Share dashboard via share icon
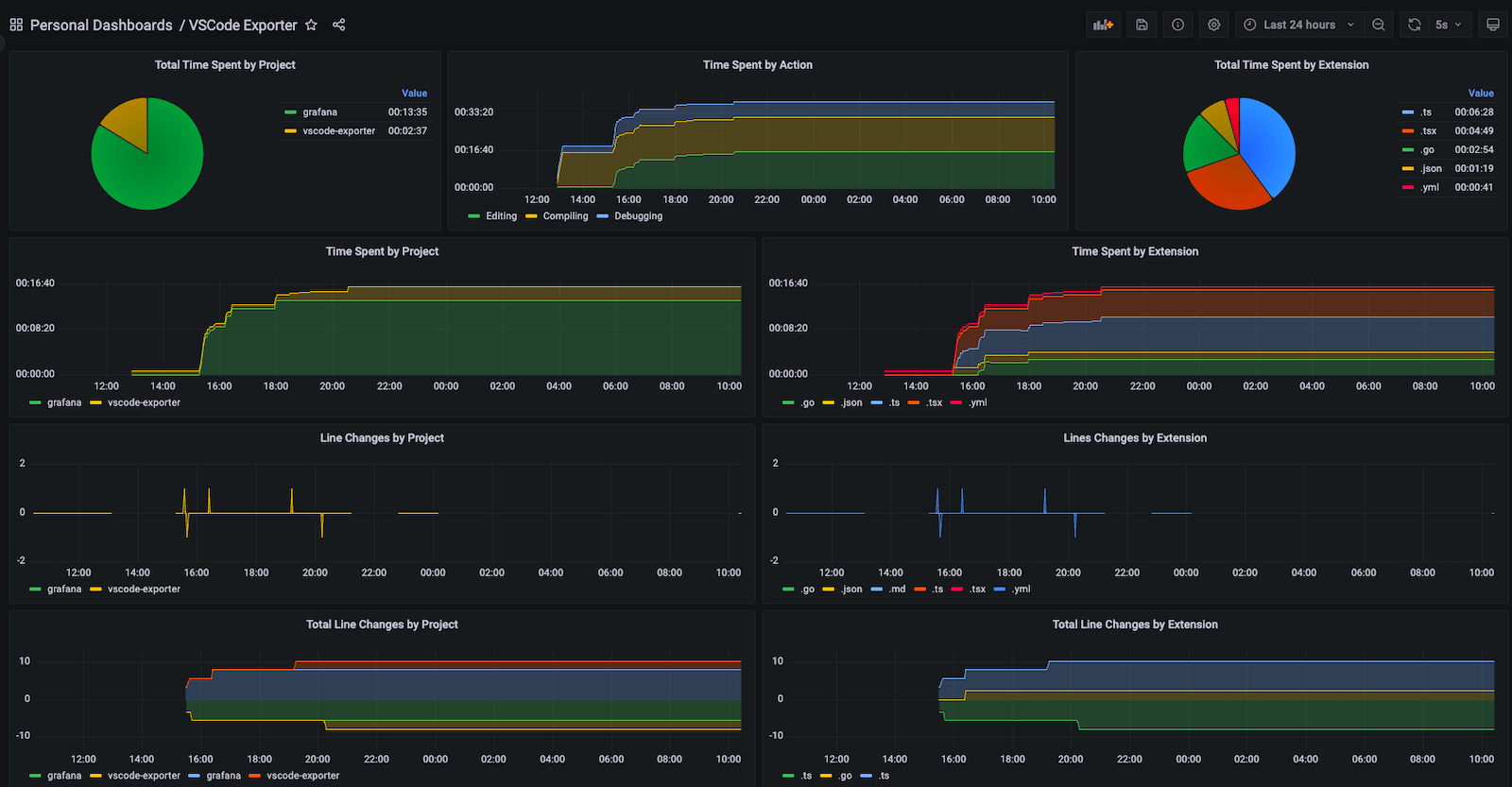This screenshot has height=787, width=1512. coord(339,25)
